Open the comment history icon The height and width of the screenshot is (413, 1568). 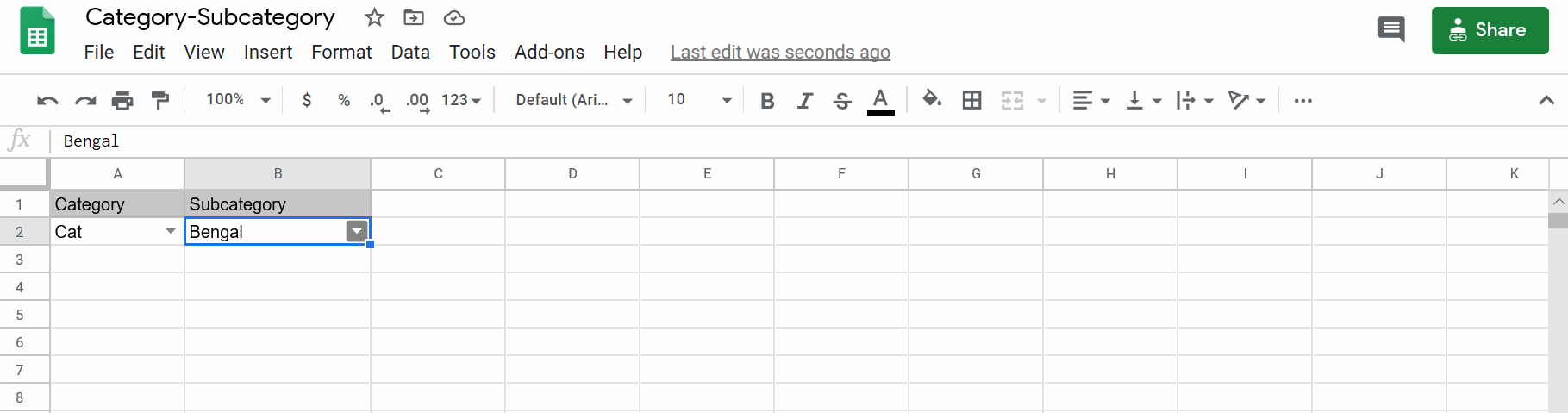(x=1391, y=30)
